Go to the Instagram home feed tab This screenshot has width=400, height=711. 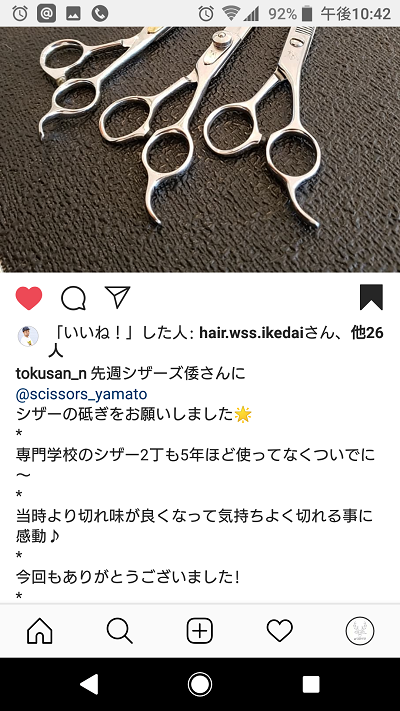[39, 631]
